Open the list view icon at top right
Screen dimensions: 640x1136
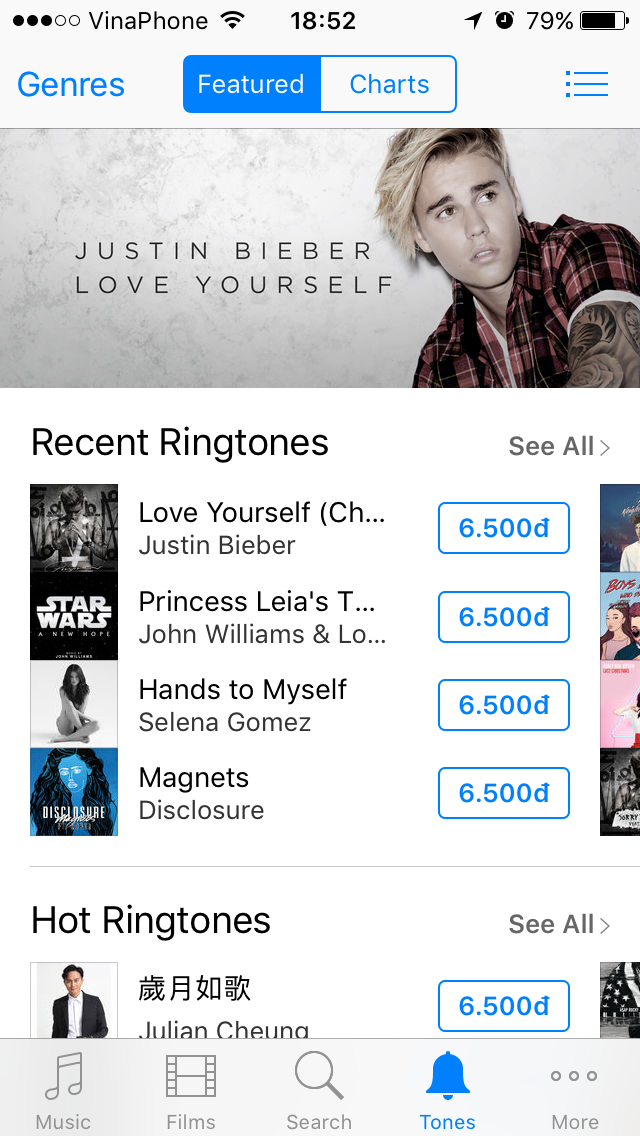pyautogui.click(x=586, y=84)
